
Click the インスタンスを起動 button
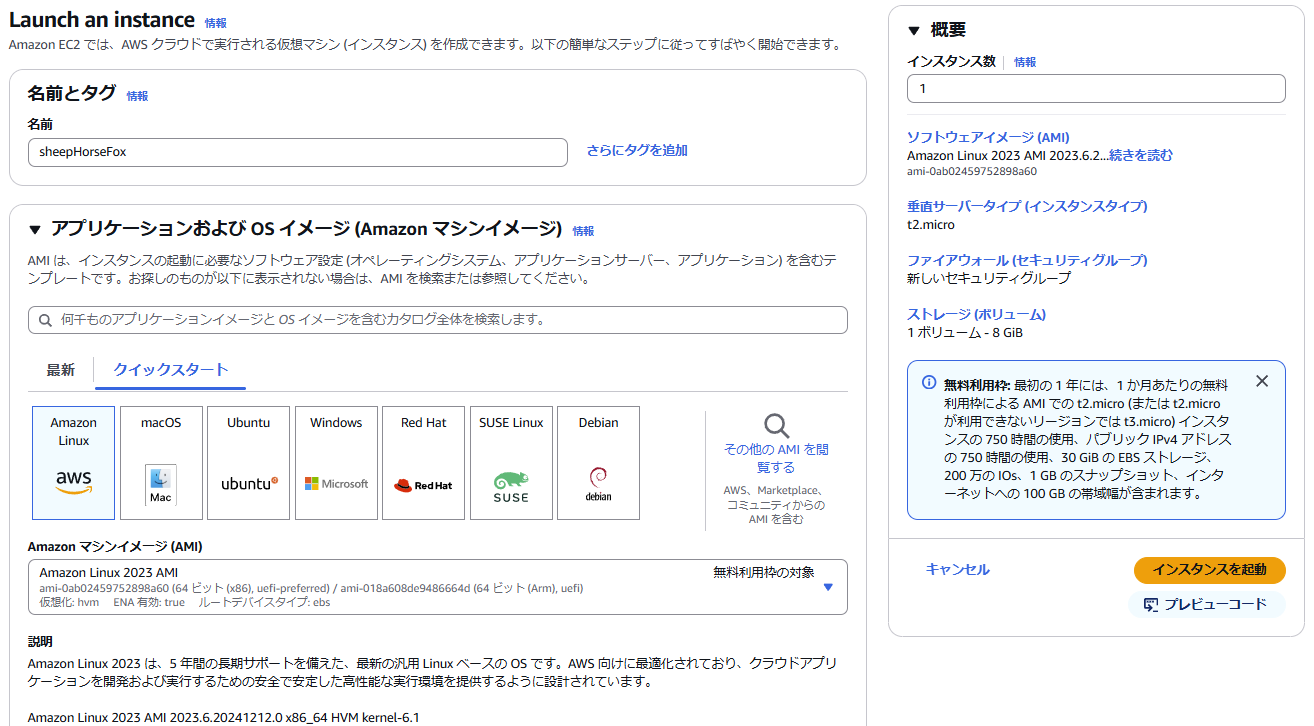(1209, 569)
